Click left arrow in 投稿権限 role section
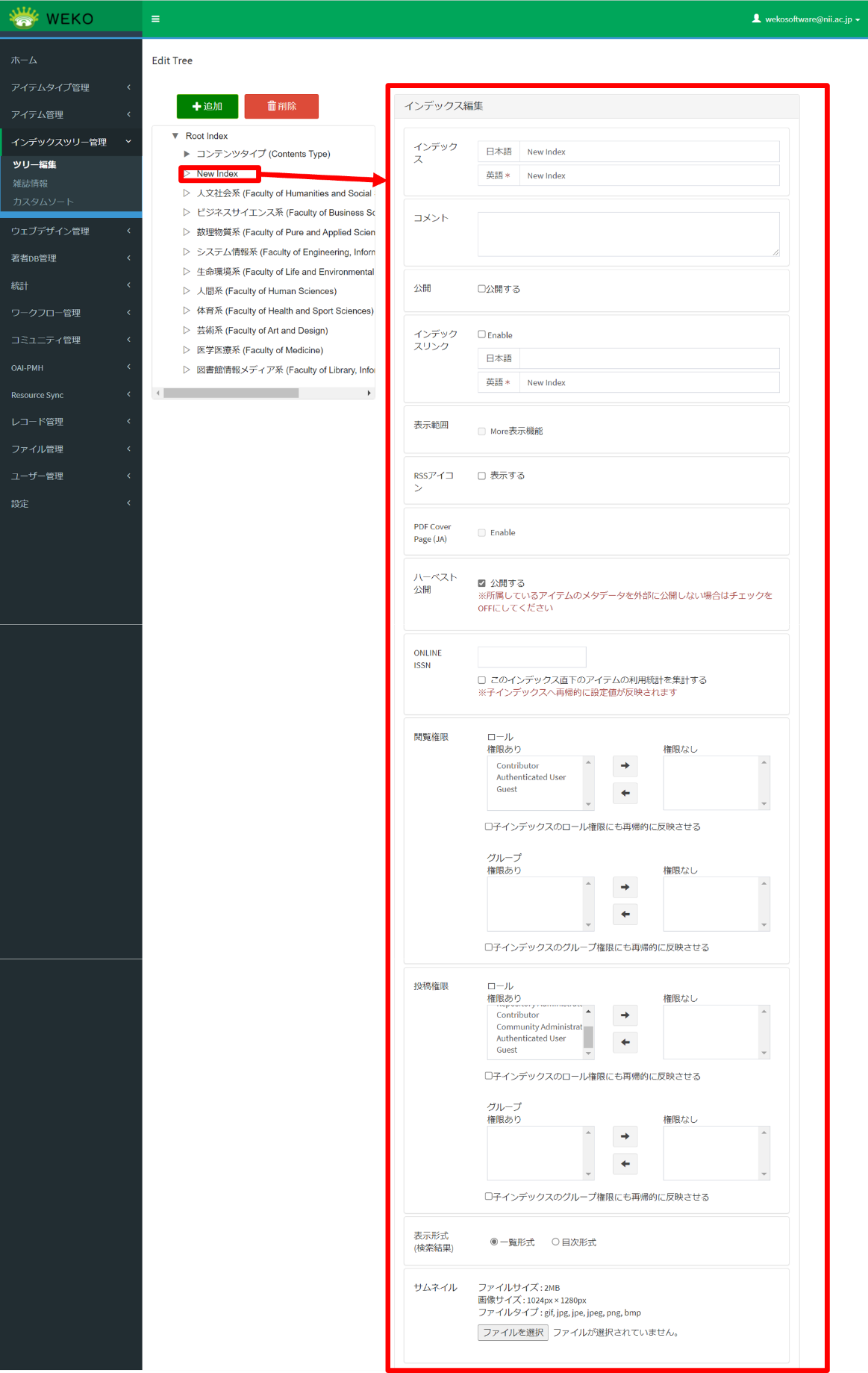Screen dimensions: 868x1373 tap(625, 1042)
